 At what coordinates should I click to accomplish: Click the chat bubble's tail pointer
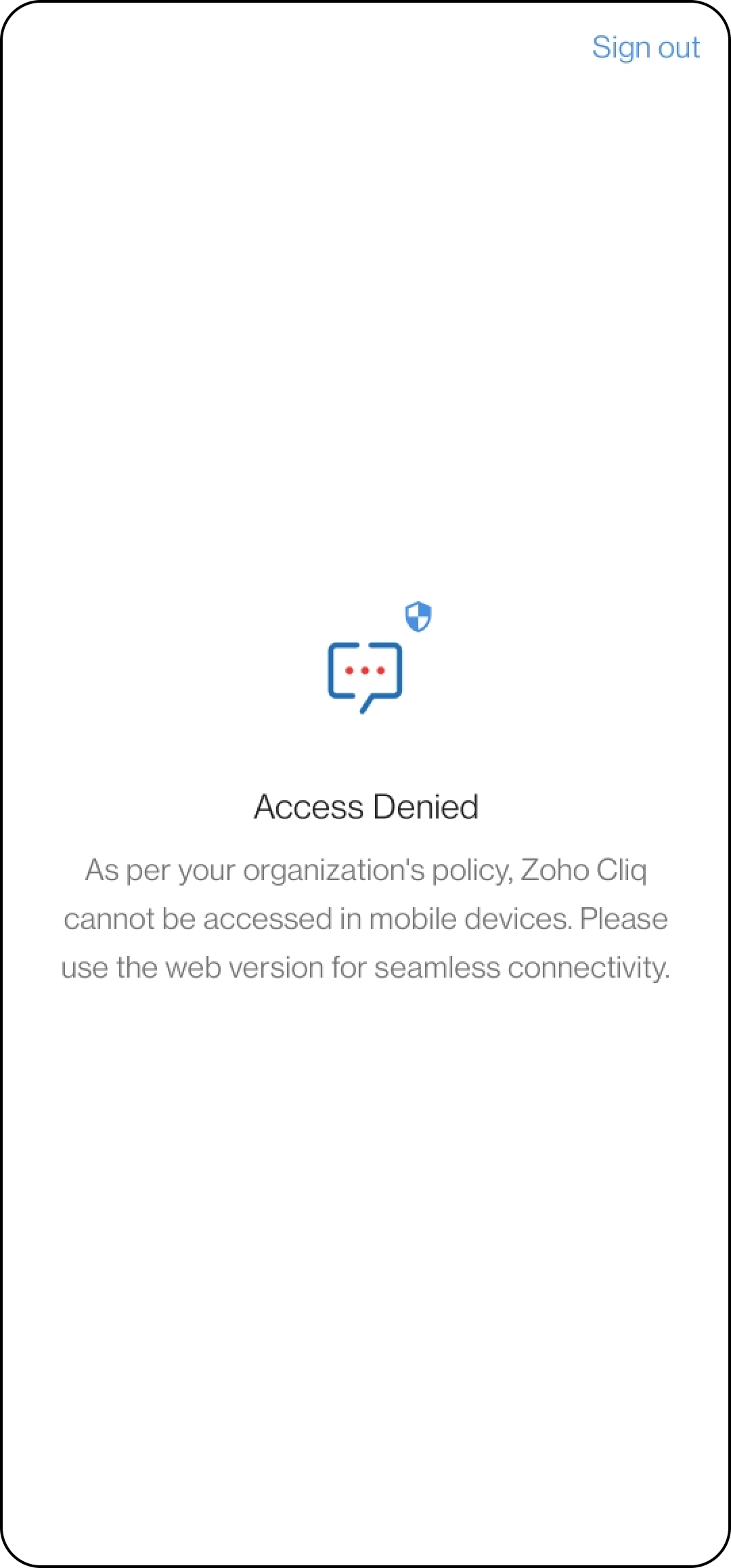pos(368,704)
